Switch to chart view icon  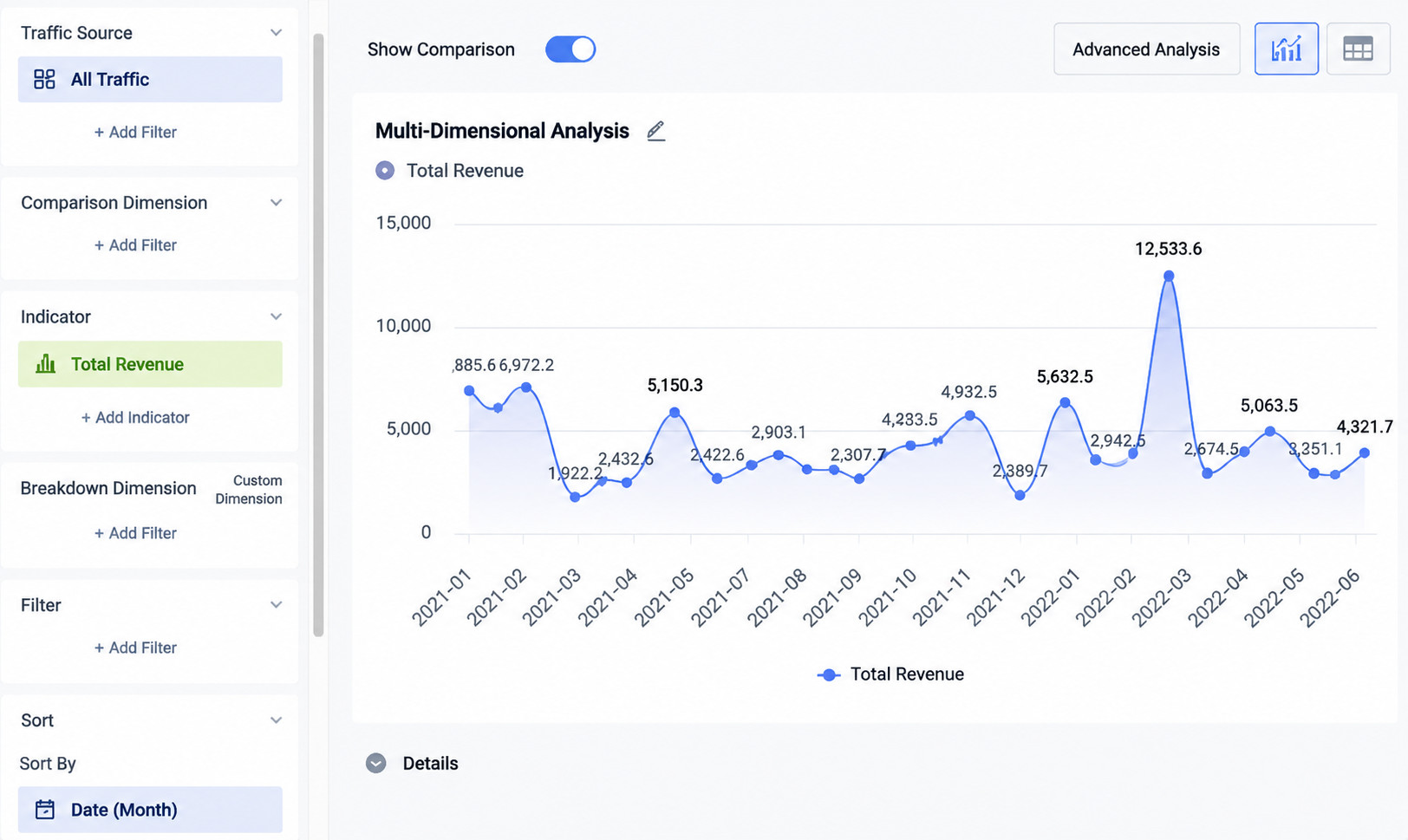click(1286, 49)
